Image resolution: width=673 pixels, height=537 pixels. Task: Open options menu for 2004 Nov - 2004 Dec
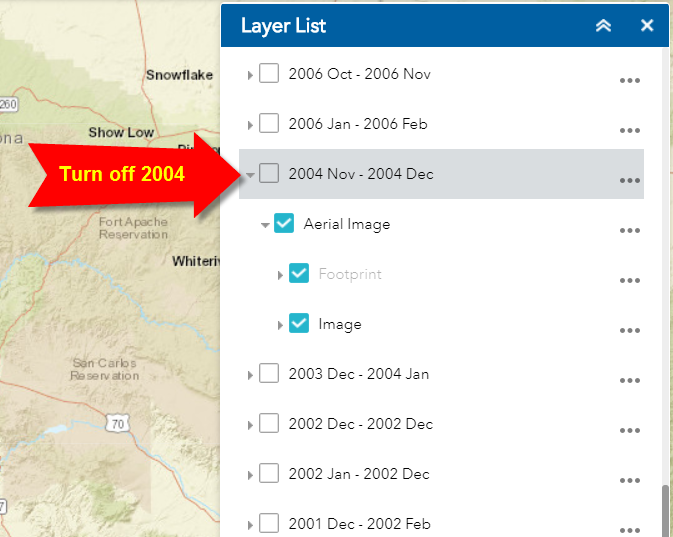tap(629, 180)
